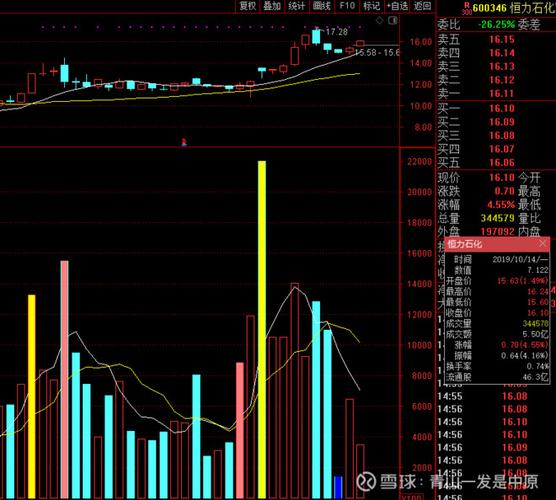The image size is (556, 500).
Task: Click the tallest yellow volume bar
Action: tap(262, 329)
